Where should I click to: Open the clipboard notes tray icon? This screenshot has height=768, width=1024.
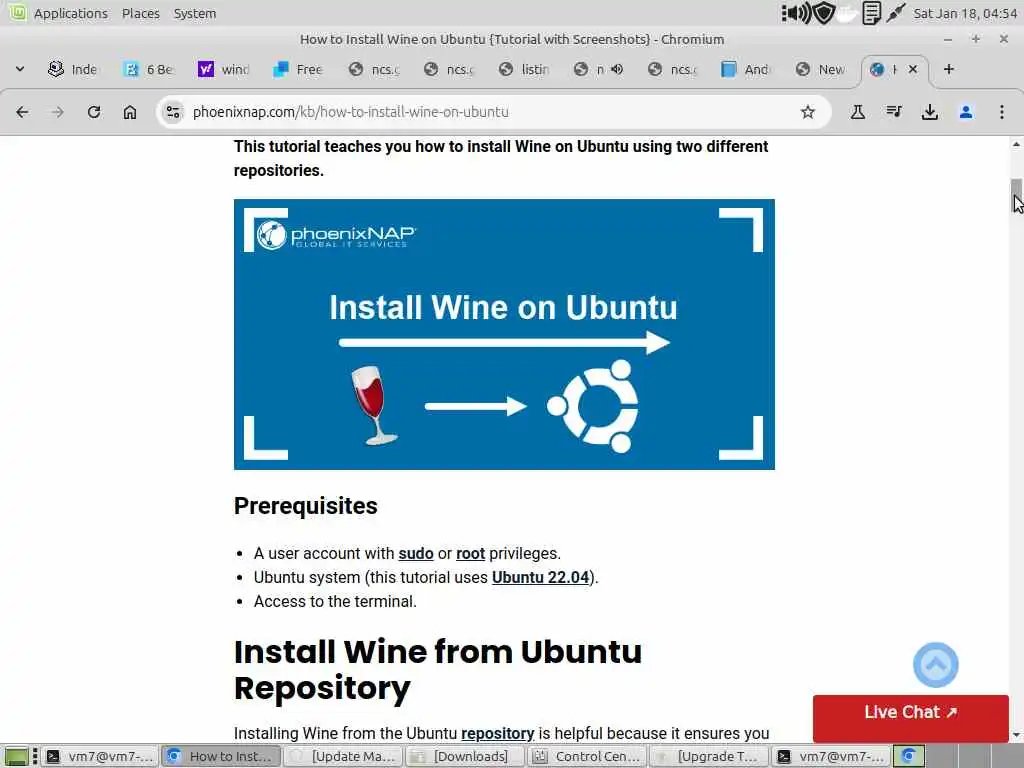(871, 13)
